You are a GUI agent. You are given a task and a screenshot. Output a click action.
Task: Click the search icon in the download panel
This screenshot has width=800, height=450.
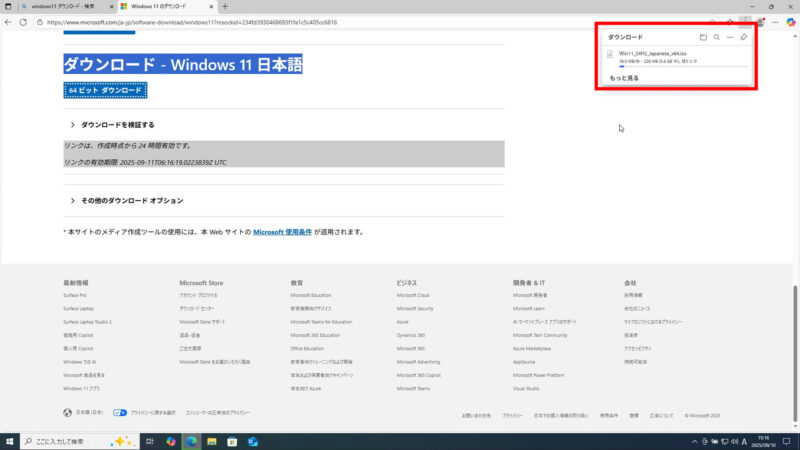716,37
